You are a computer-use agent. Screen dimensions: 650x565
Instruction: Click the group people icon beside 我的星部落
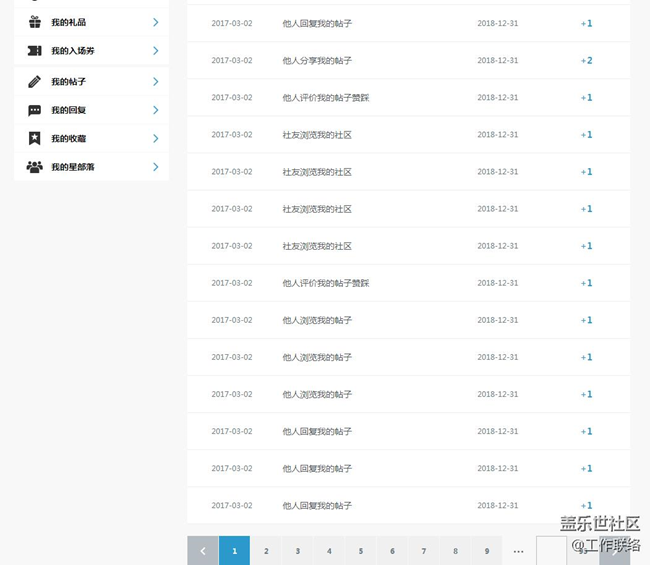(34, 167)
